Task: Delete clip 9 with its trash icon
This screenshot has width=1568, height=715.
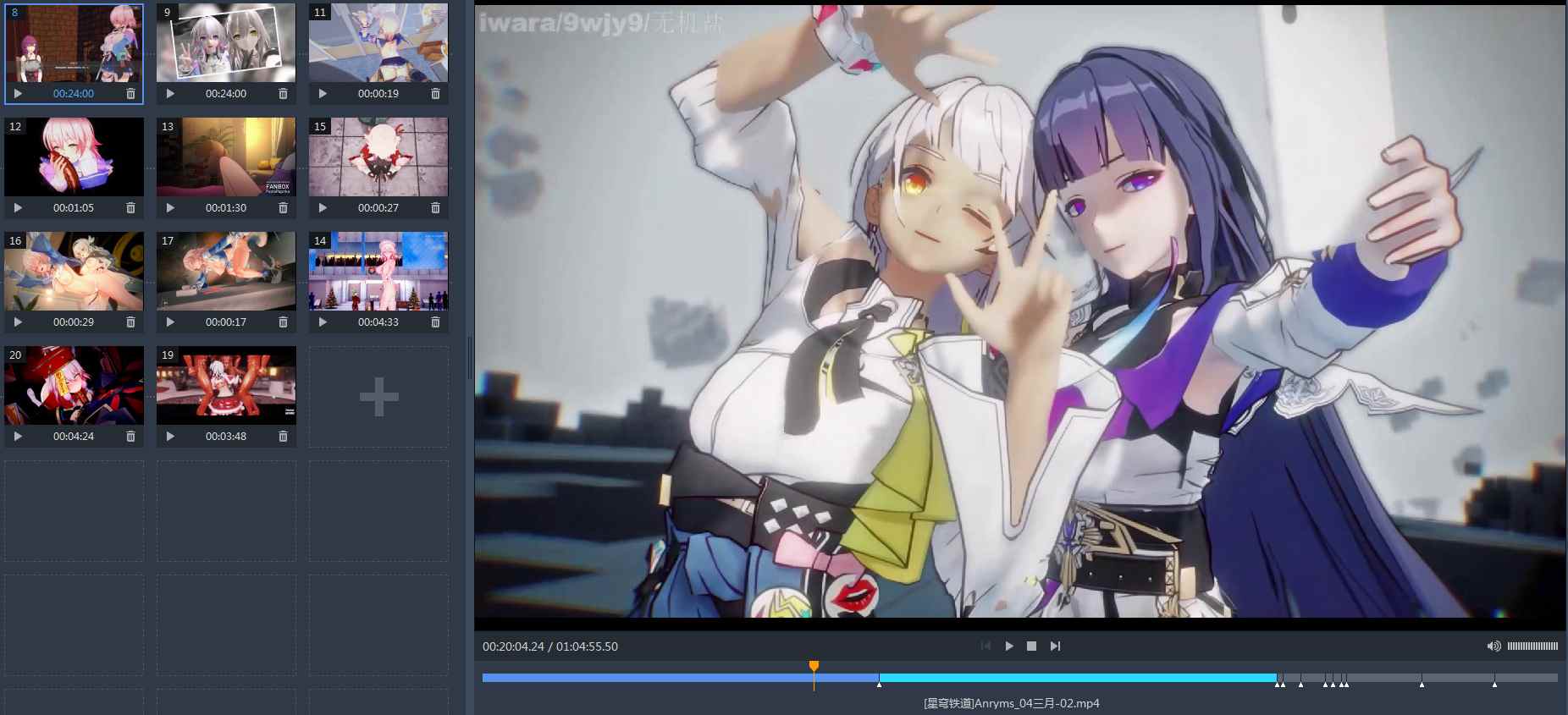Action: pos(283,94)
